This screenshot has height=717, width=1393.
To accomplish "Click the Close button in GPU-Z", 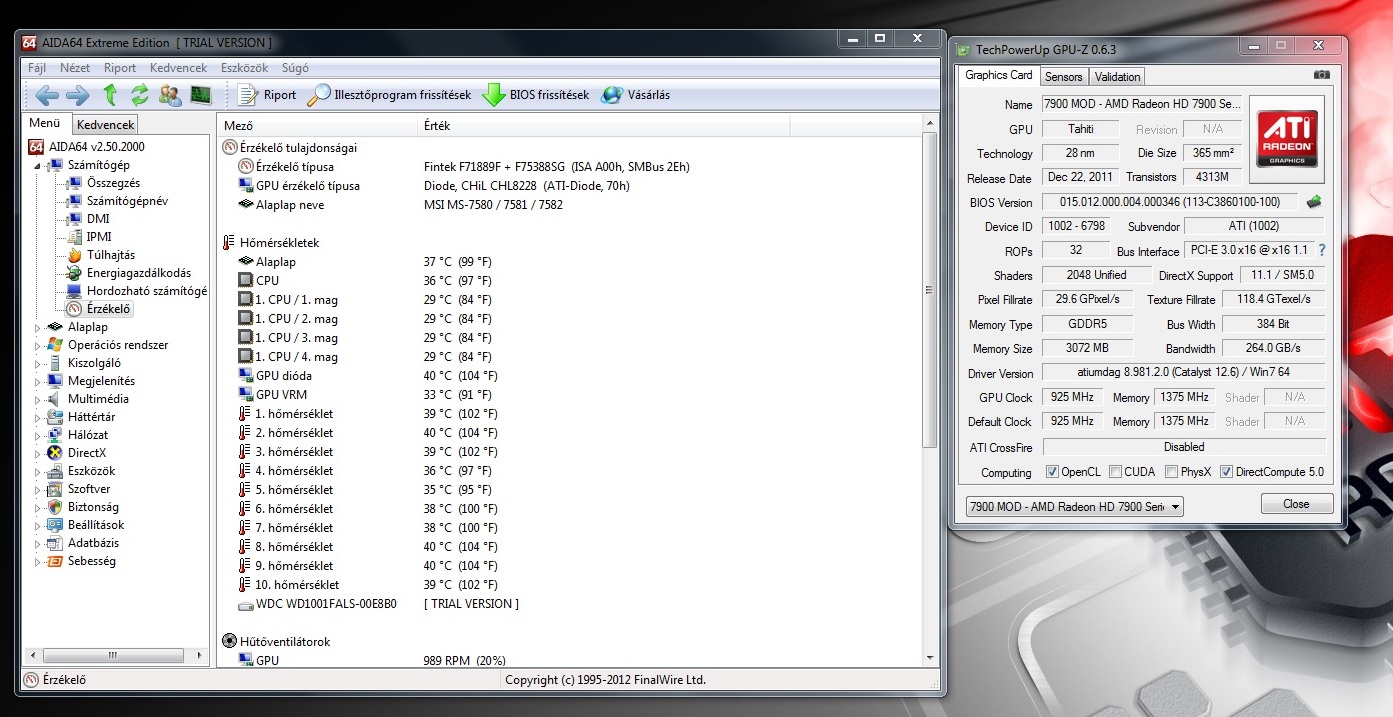I will tap(1296, 504).
